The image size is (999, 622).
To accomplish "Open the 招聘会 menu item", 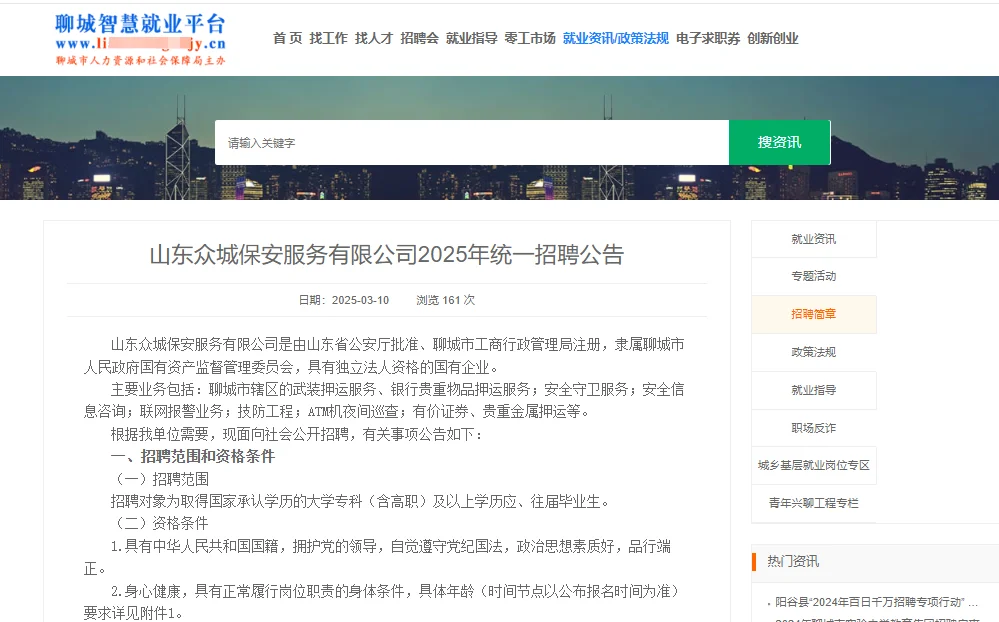I will tap(419, 39).
